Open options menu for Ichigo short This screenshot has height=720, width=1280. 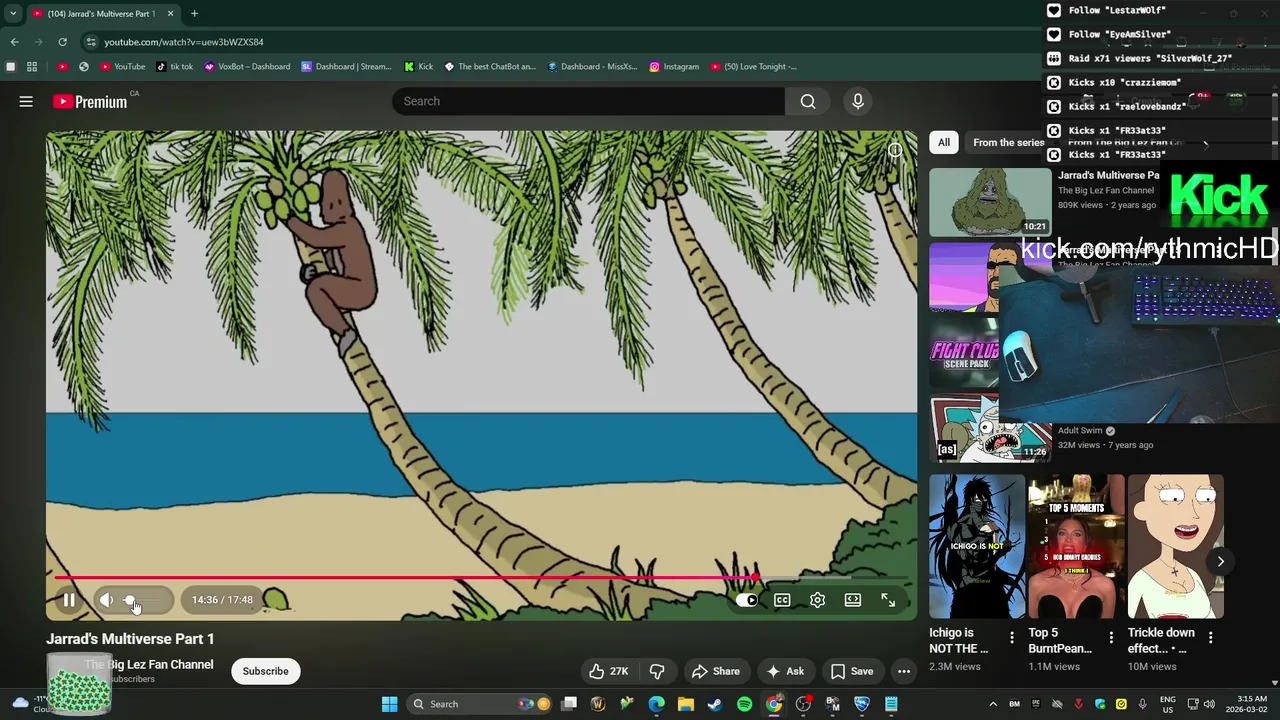pyautogui.click(x=1011, y=637)
